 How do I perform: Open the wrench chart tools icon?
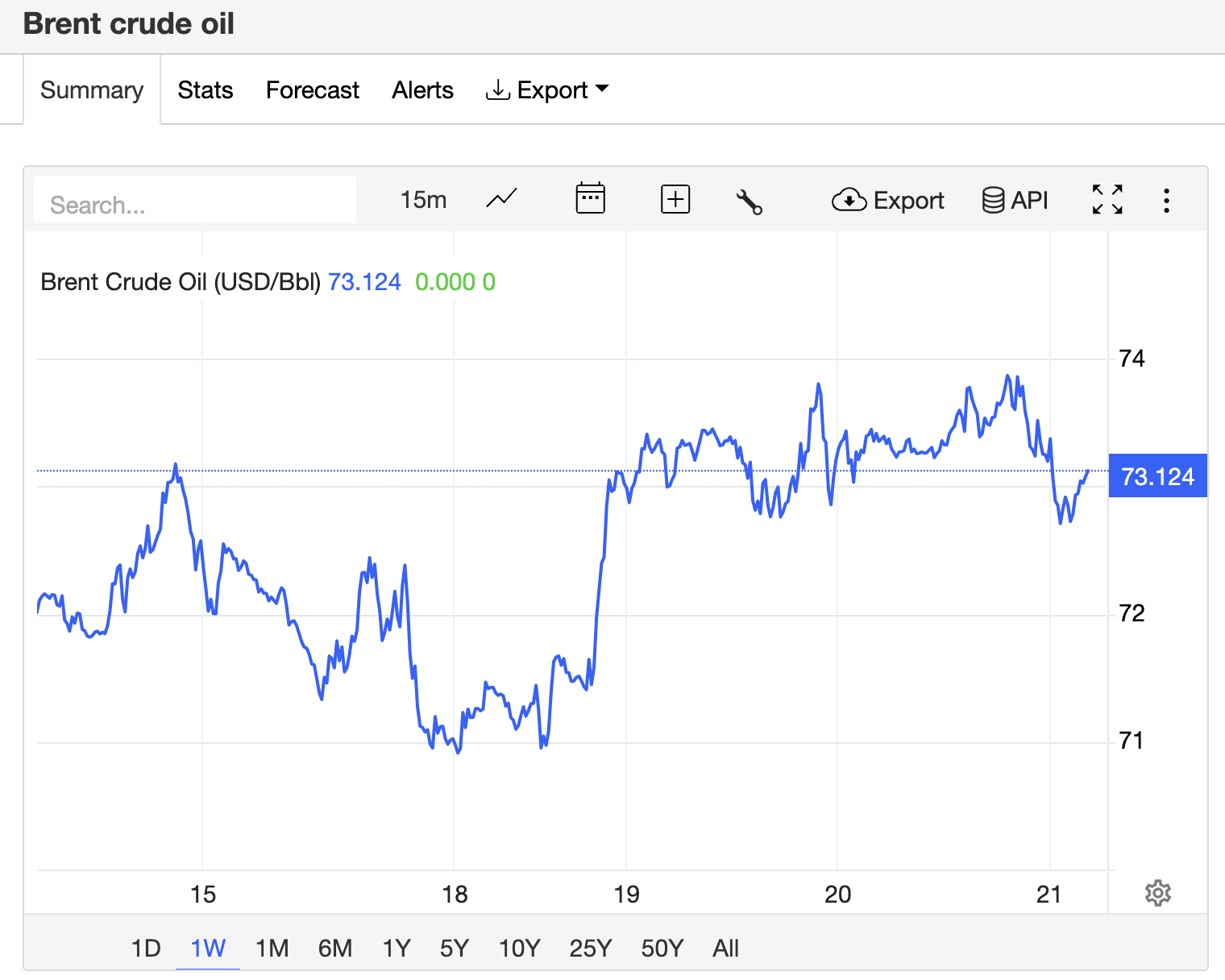[x=750, y=201]
